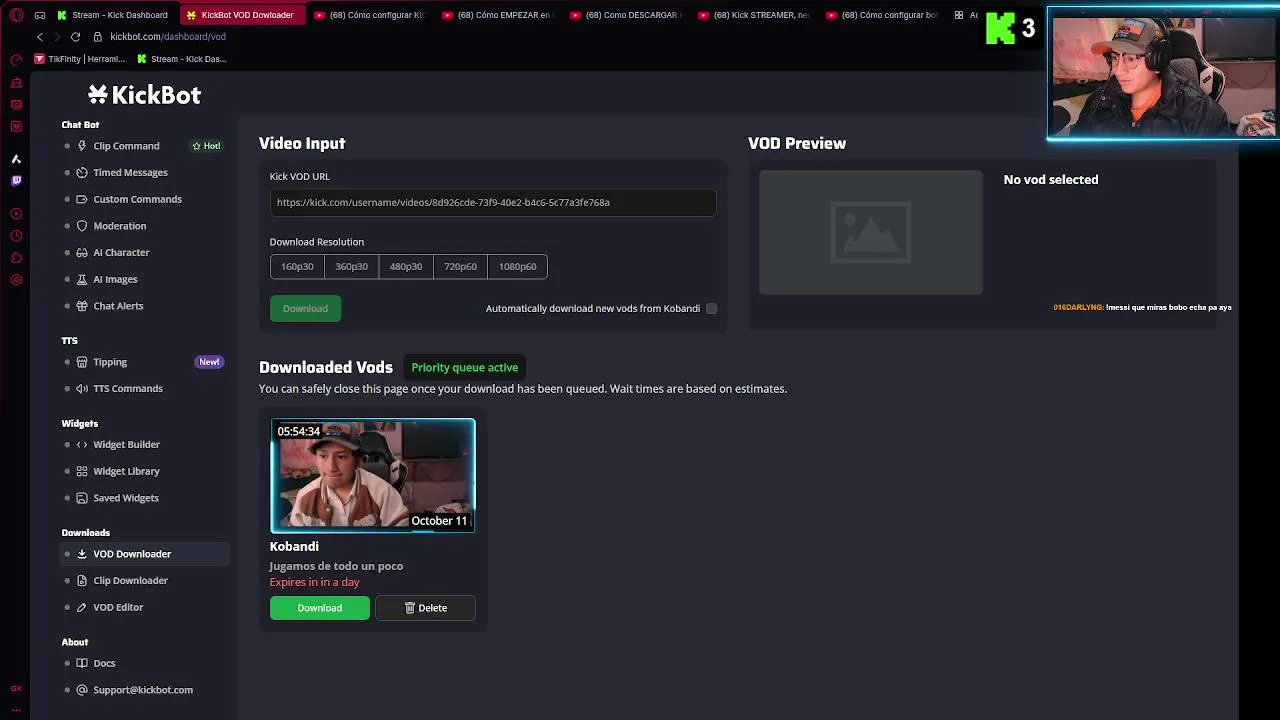
Task: Open the workspaces icon beside the tabs
Action: pos(40,15)
